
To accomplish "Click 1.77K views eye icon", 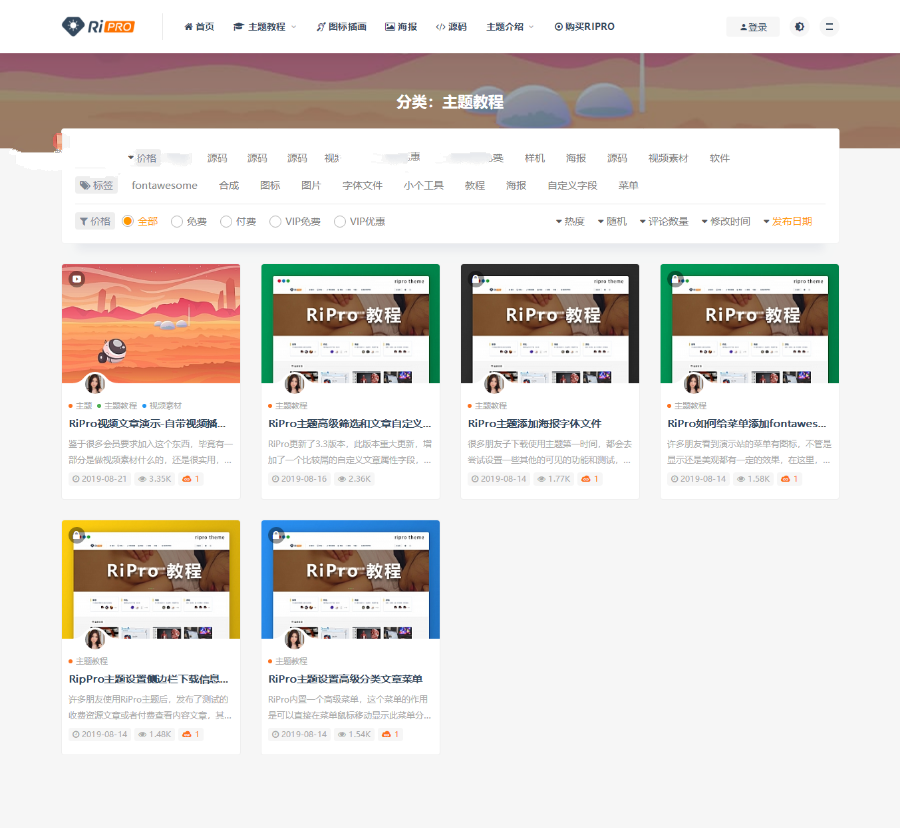I will point(541,479).
